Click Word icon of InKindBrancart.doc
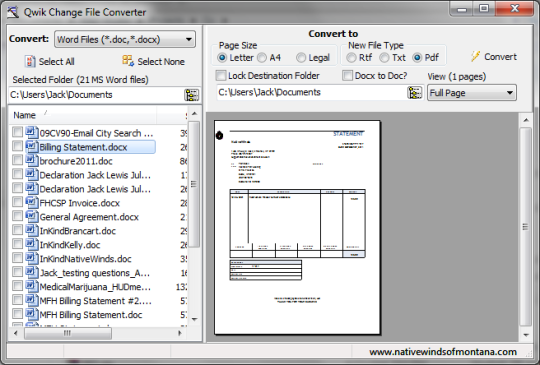 click(31, 230)
